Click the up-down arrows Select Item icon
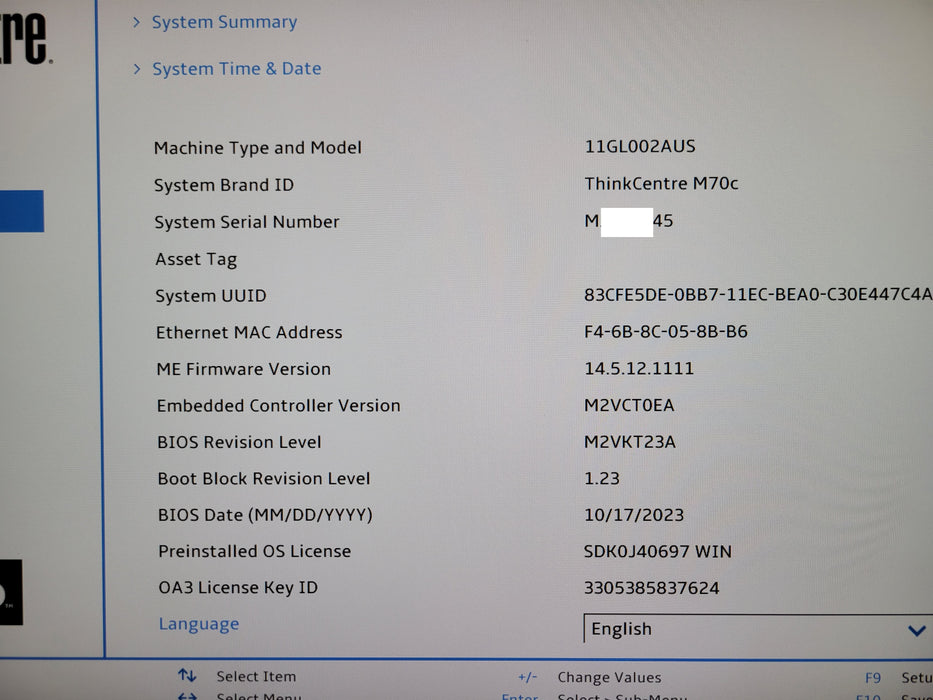Viewport: 933px width, 700px height. tap(187, 676)
